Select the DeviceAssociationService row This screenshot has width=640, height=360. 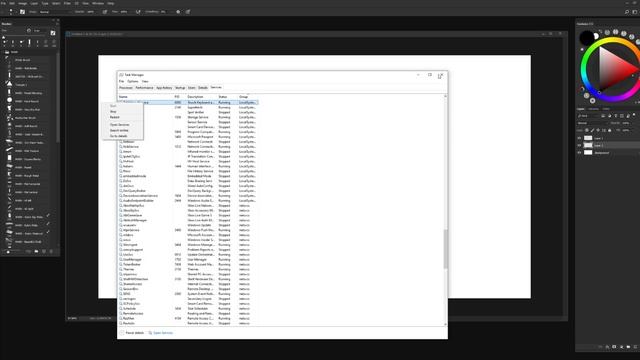click(x=188, y=196)
